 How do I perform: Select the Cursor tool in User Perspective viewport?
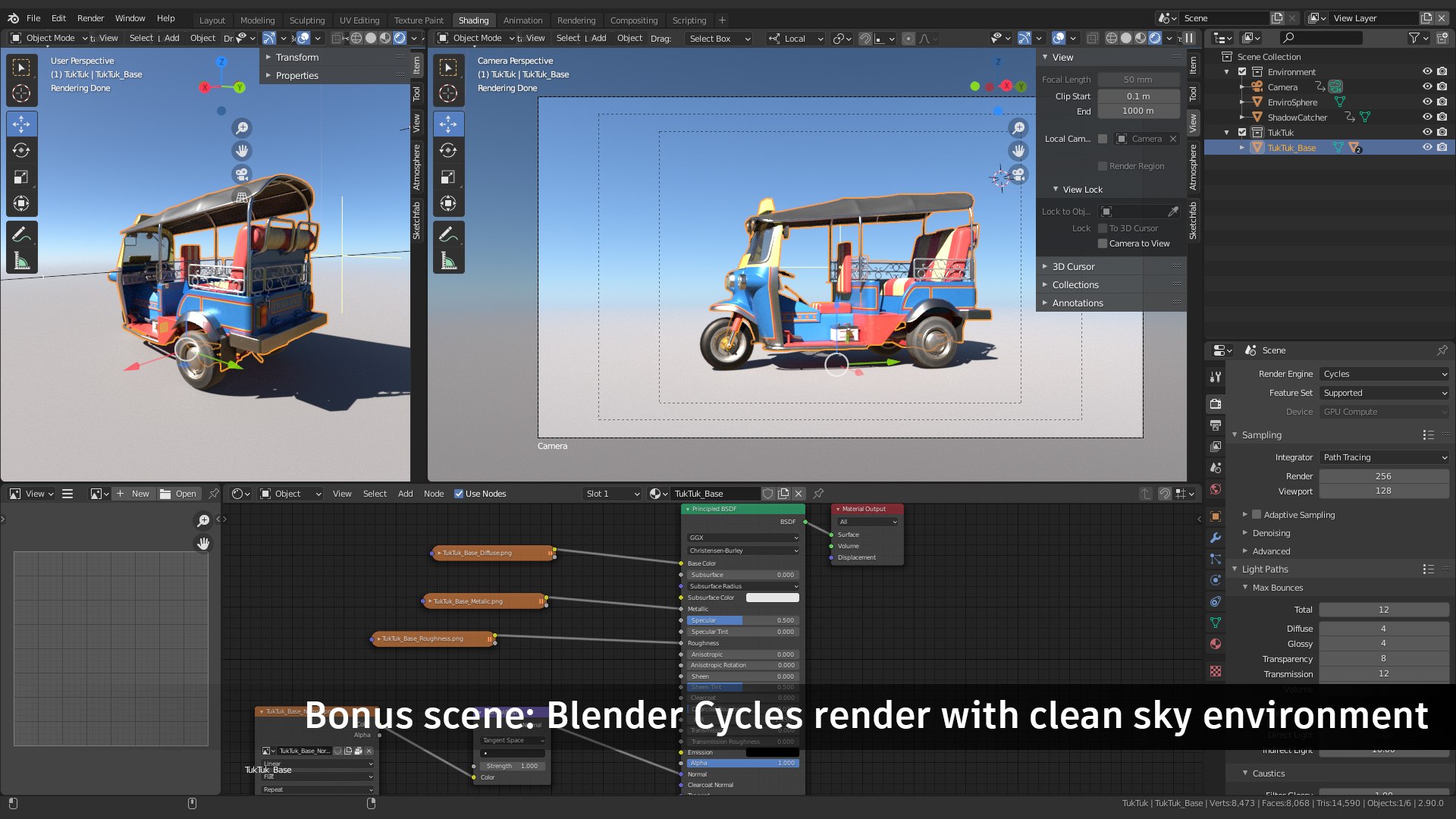point(21,93)
